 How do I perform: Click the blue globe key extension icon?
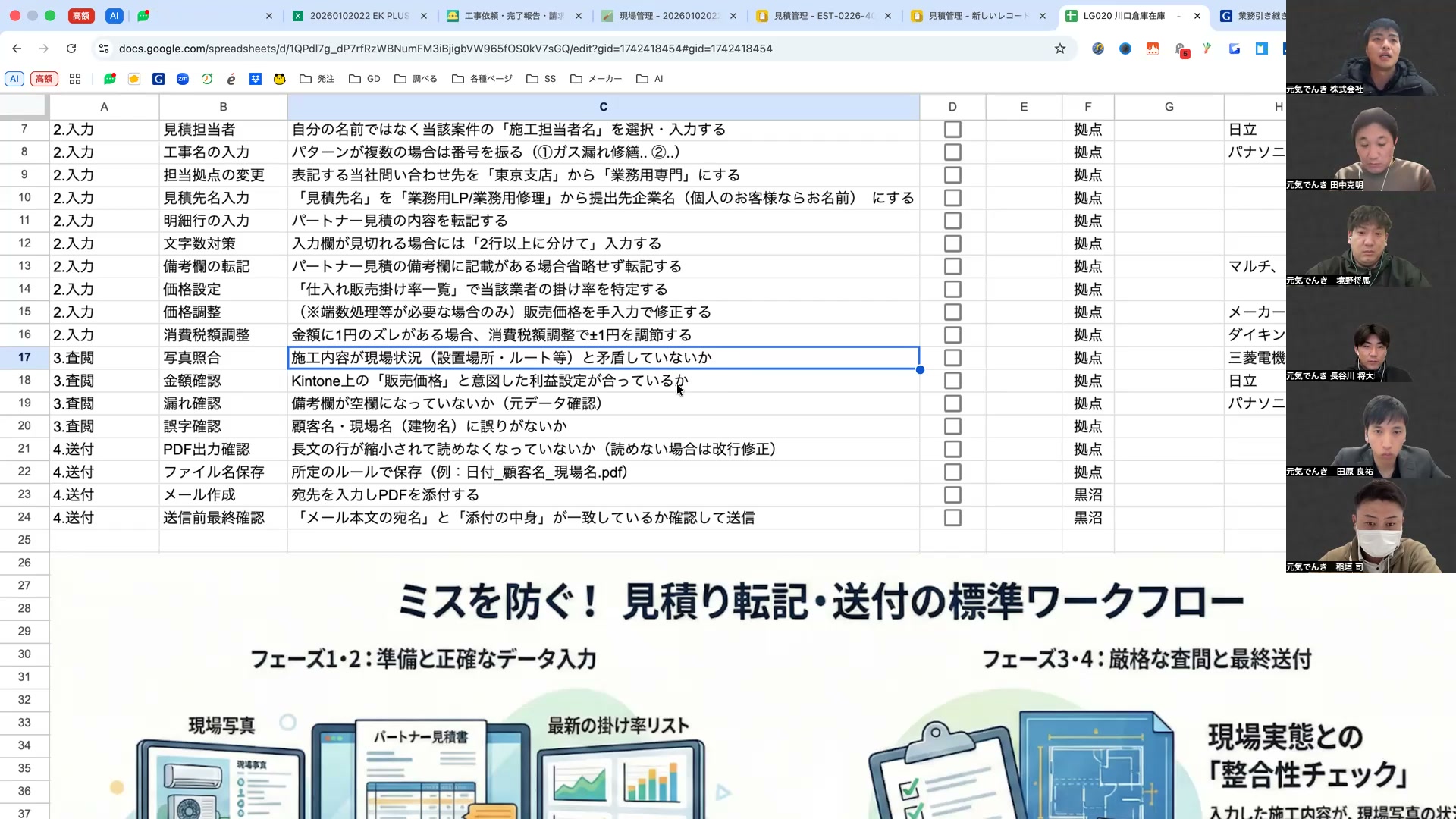click(1098, 49)
